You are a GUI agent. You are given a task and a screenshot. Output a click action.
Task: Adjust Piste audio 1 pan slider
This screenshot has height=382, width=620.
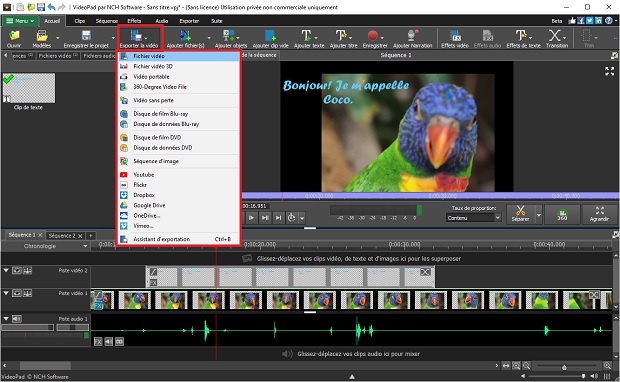(x=73, y=327)
